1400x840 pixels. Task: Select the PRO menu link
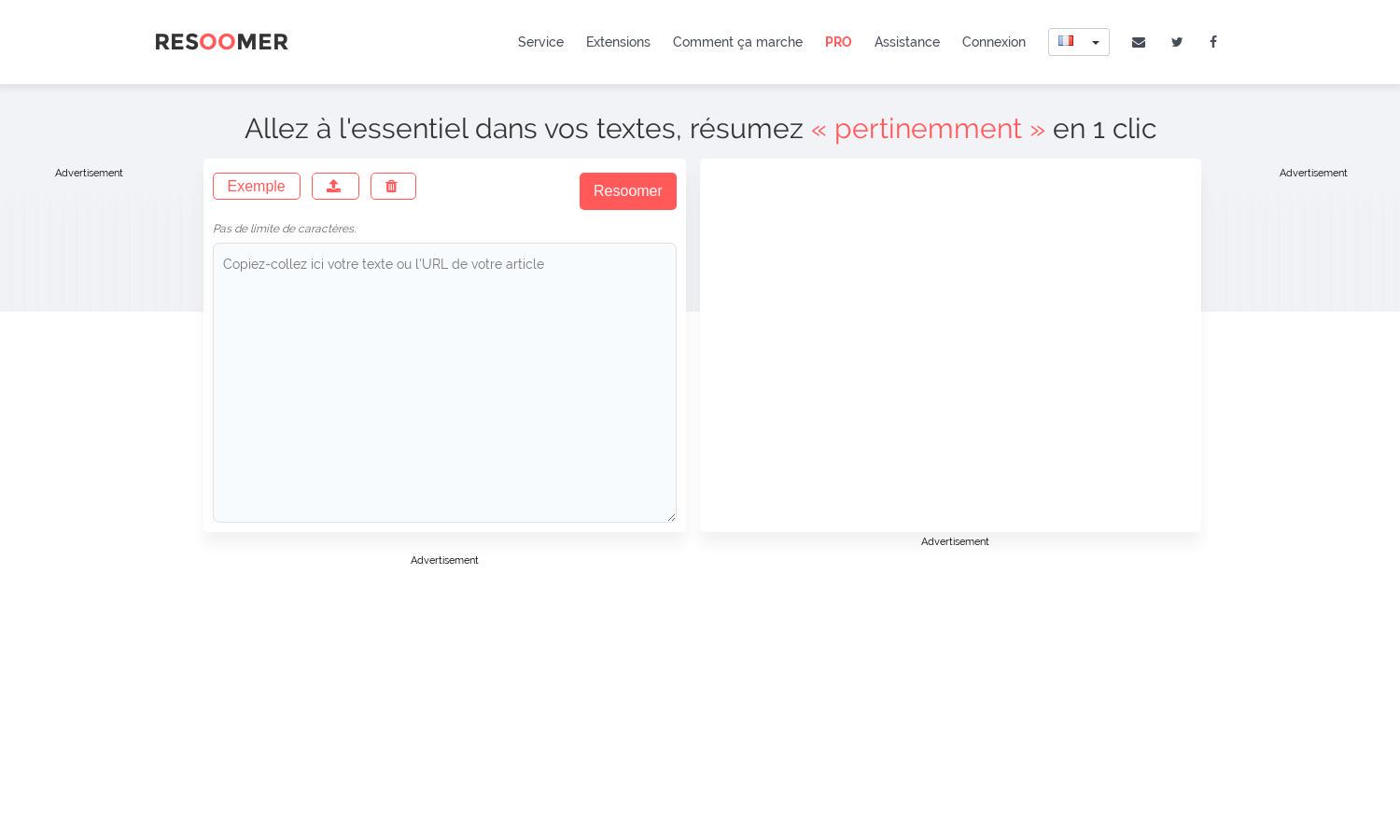(x=838, y=42)
